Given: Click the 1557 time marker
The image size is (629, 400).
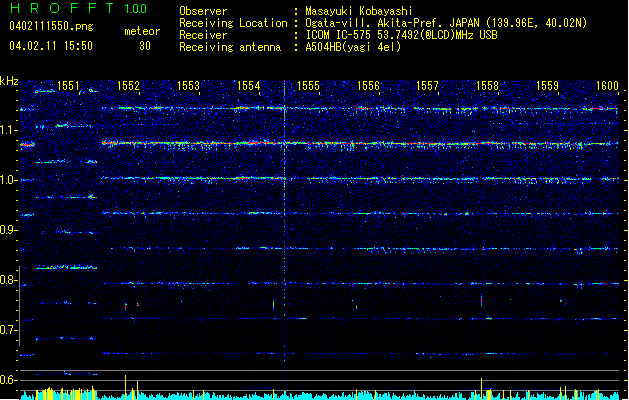Looking at the screenshot, I should (x=427, y=86).
